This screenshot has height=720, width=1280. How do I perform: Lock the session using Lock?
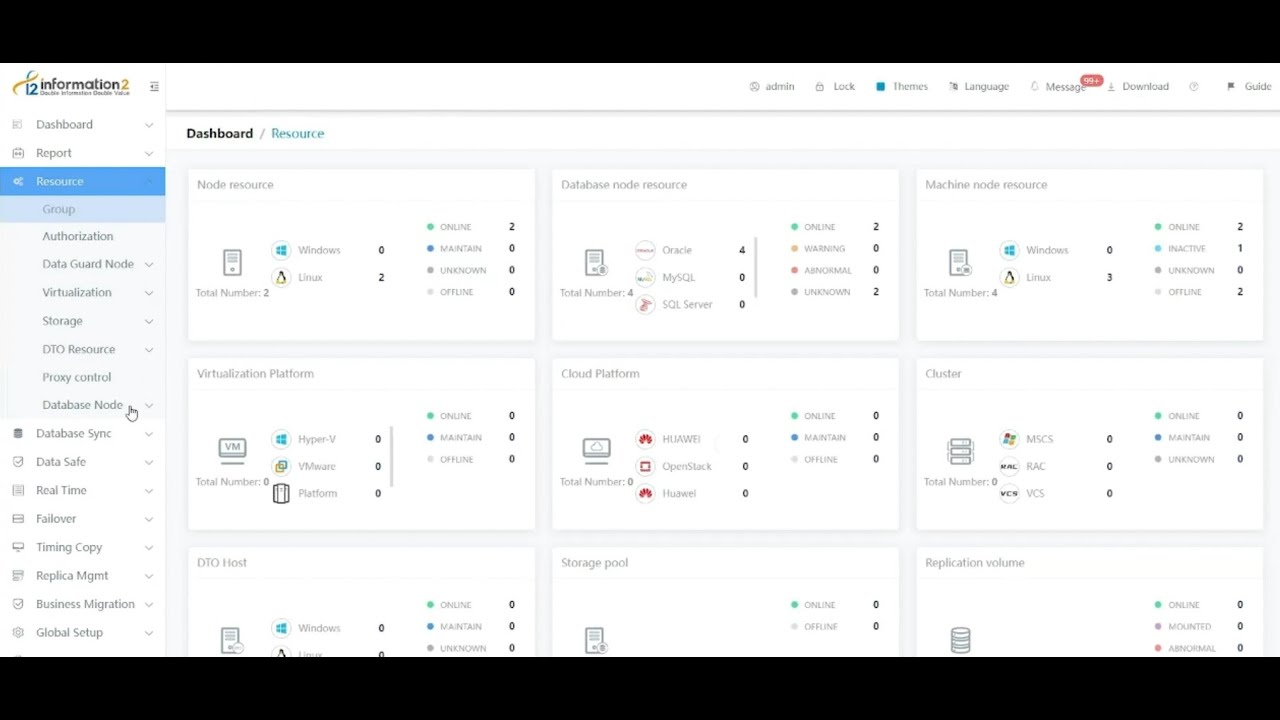(835, 87)
